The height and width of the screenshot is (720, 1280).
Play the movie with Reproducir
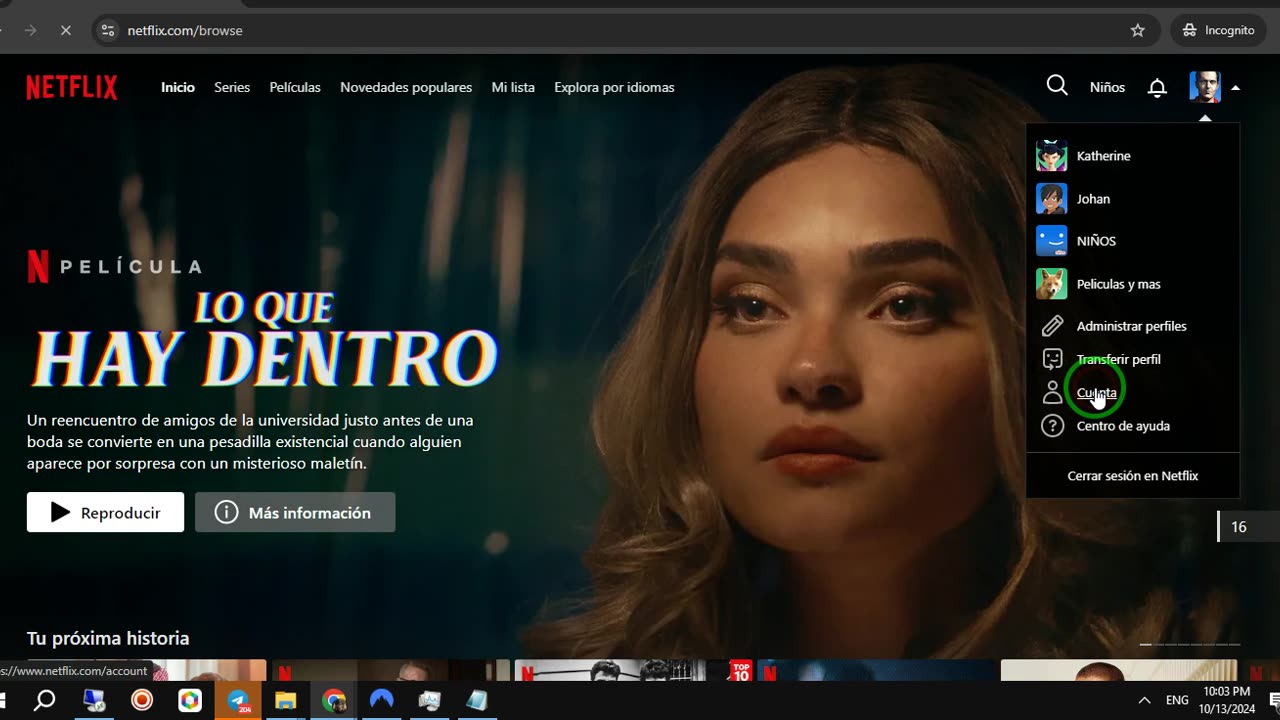tap(105, 512)
